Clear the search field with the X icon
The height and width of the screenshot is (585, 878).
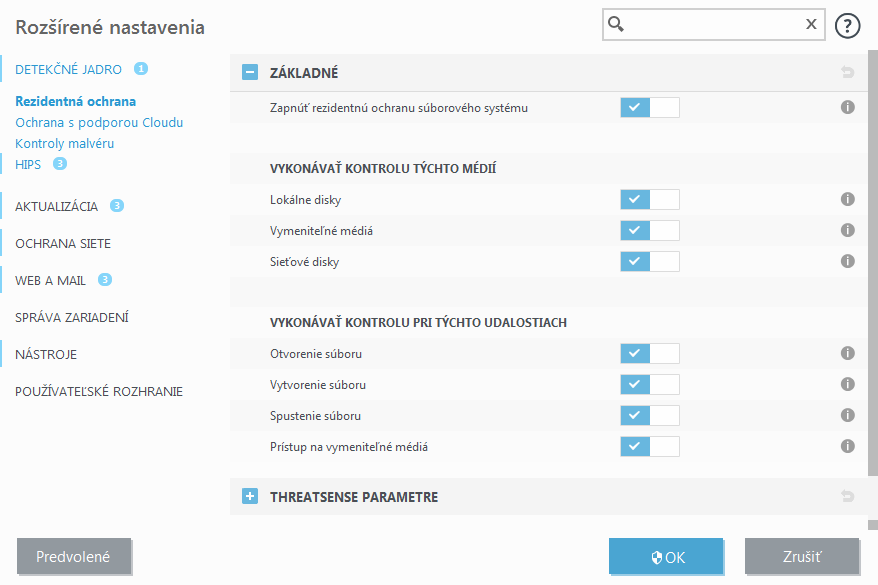(x=811, y=24)
